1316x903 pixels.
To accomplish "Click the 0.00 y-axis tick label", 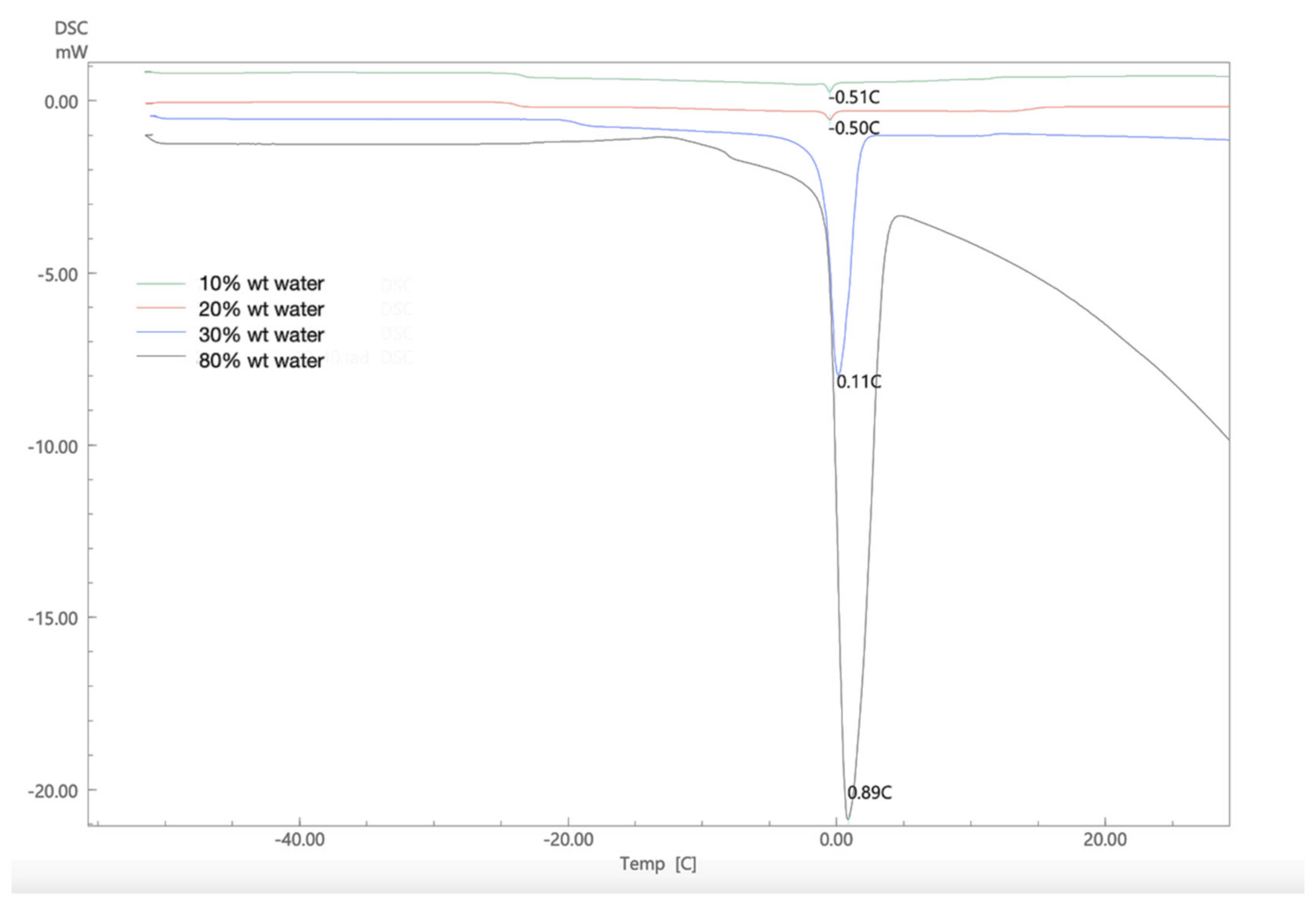I will coord(61,102).
